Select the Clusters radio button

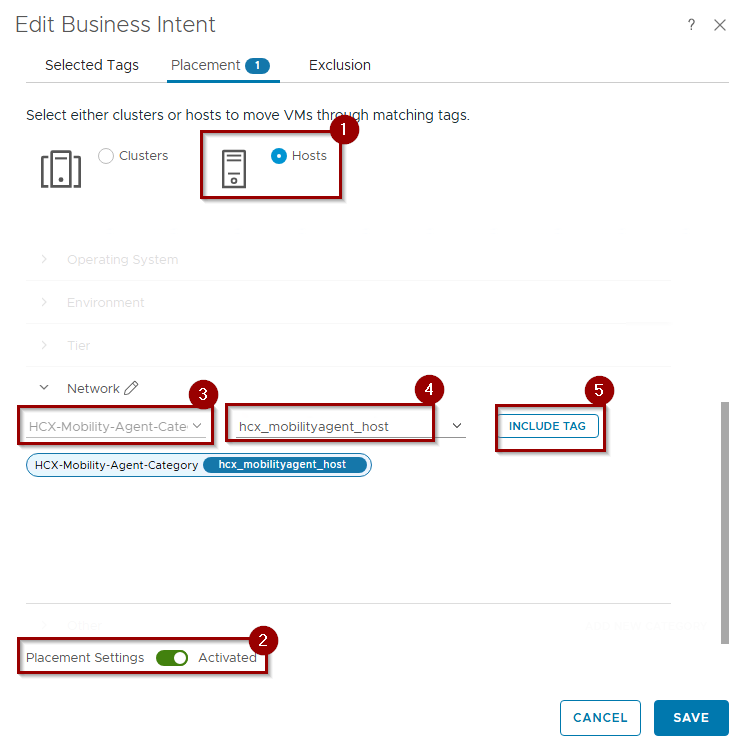(x=106, y=156)
